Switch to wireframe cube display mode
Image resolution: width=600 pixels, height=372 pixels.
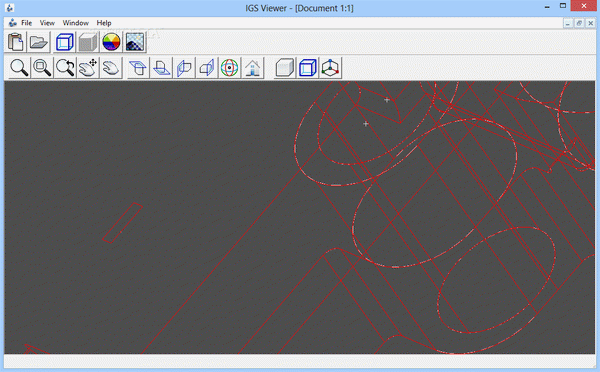(x=64, y=42)
